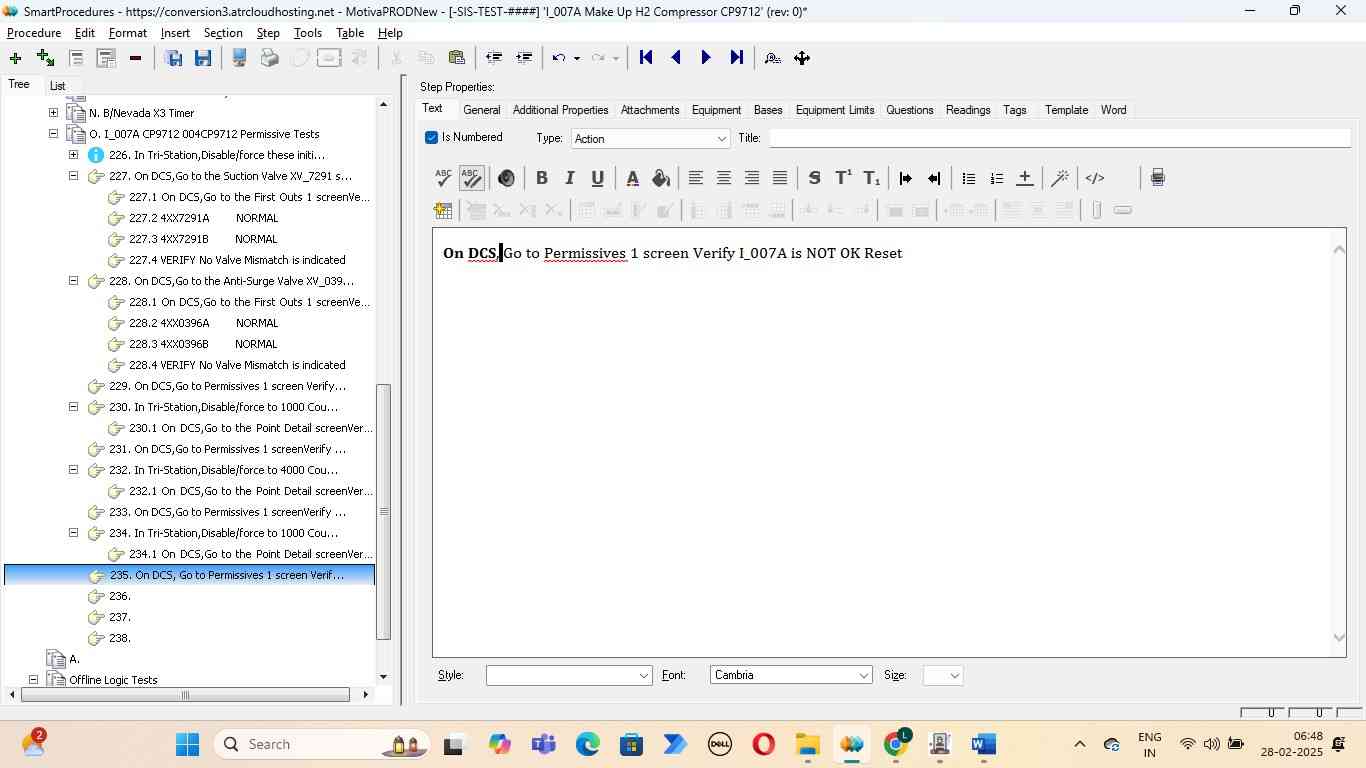The image size is (1366, 768).
Task: Open the HTML source code view icon
Action: pyautogui.click(x=1095, y=178)
